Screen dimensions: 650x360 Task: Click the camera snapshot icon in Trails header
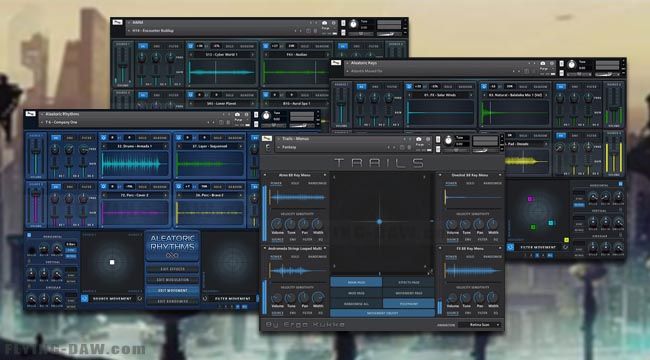pos(419,139)
